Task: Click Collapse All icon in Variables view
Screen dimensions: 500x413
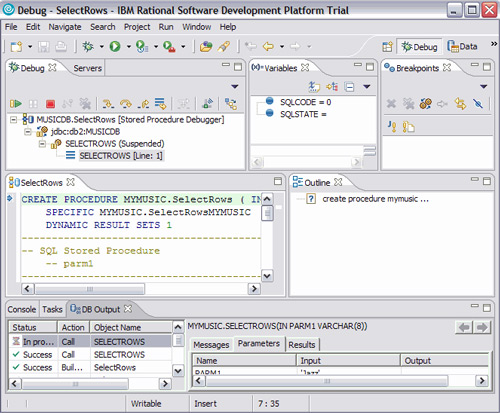Action: (349, 87)
